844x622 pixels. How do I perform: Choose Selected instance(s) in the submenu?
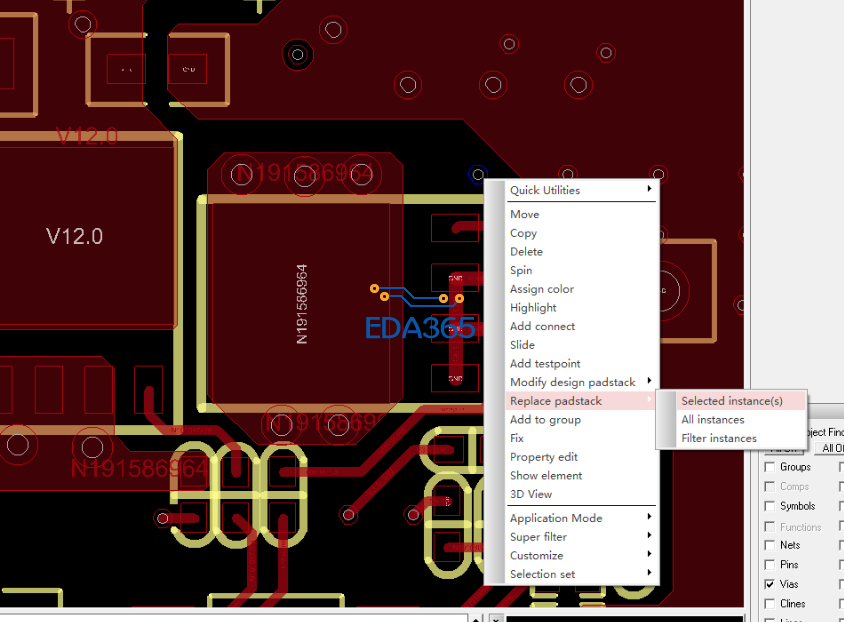732,401
